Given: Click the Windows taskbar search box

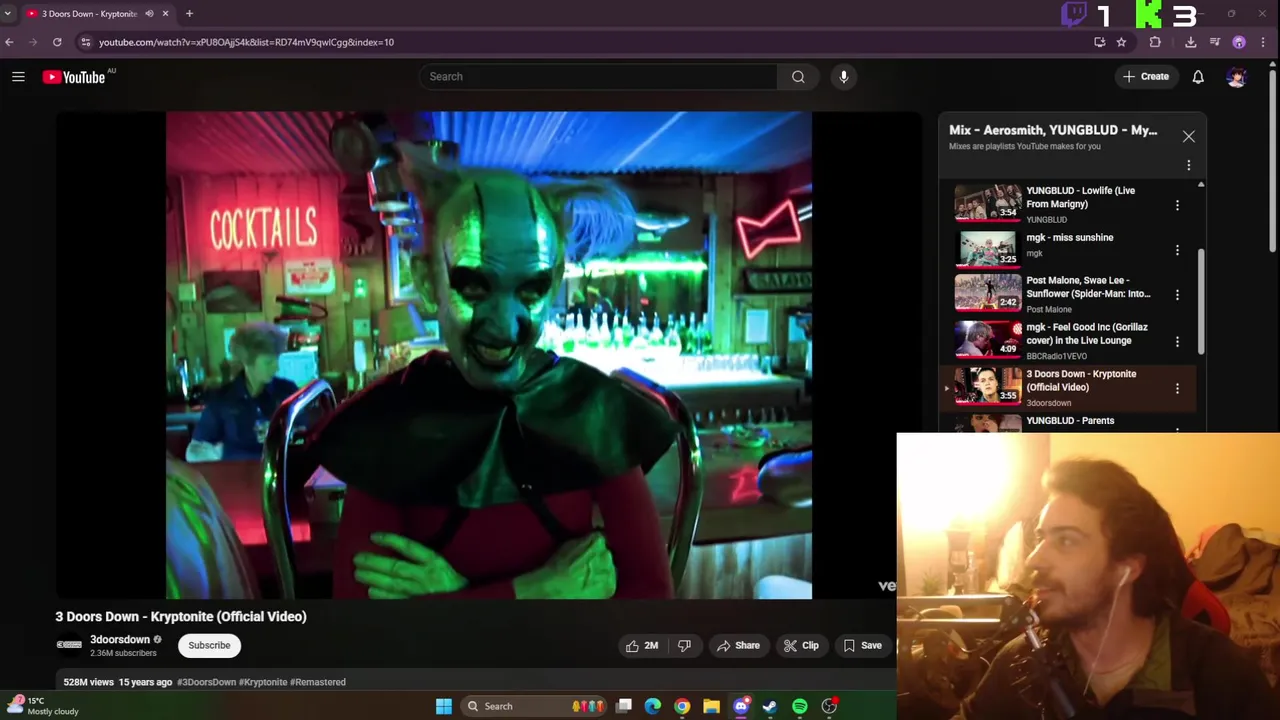Looking at the screenshot, I should [x=536, y=706].
